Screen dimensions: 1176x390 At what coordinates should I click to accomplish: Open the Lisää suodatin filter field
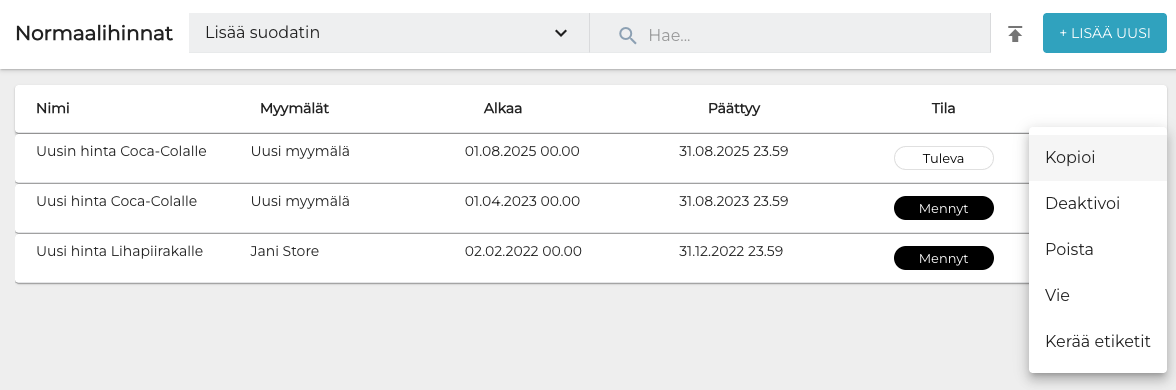tap(388, 33)
